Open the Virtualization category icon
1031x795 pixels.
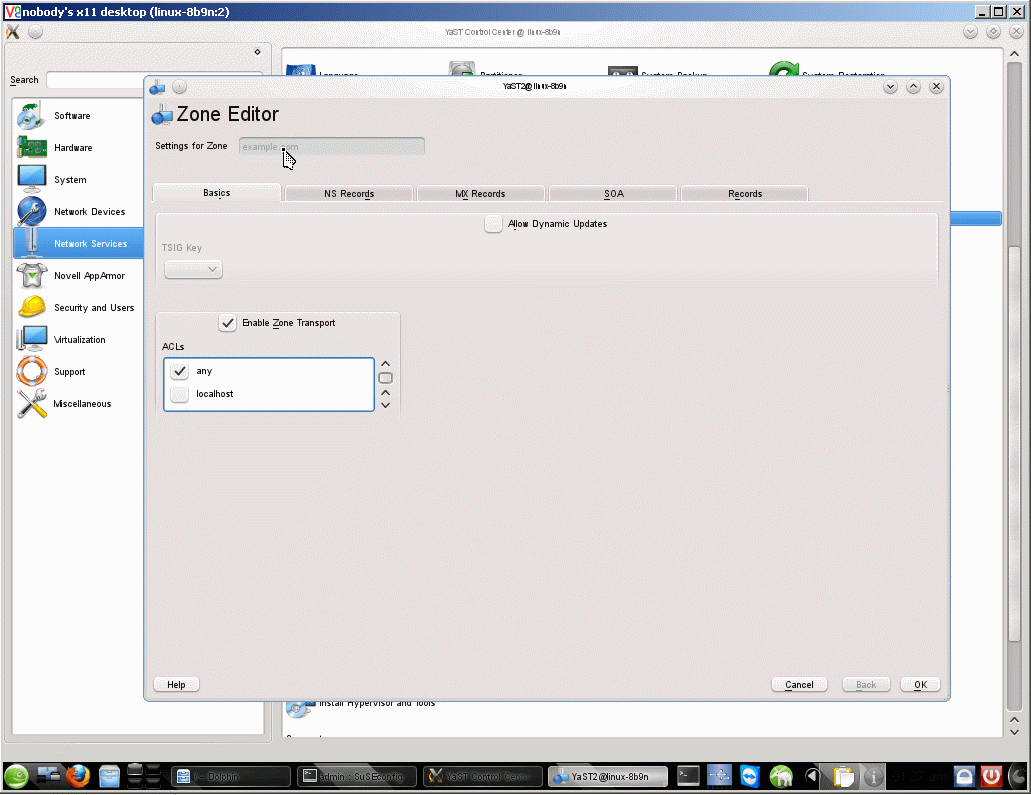[32, 339]
